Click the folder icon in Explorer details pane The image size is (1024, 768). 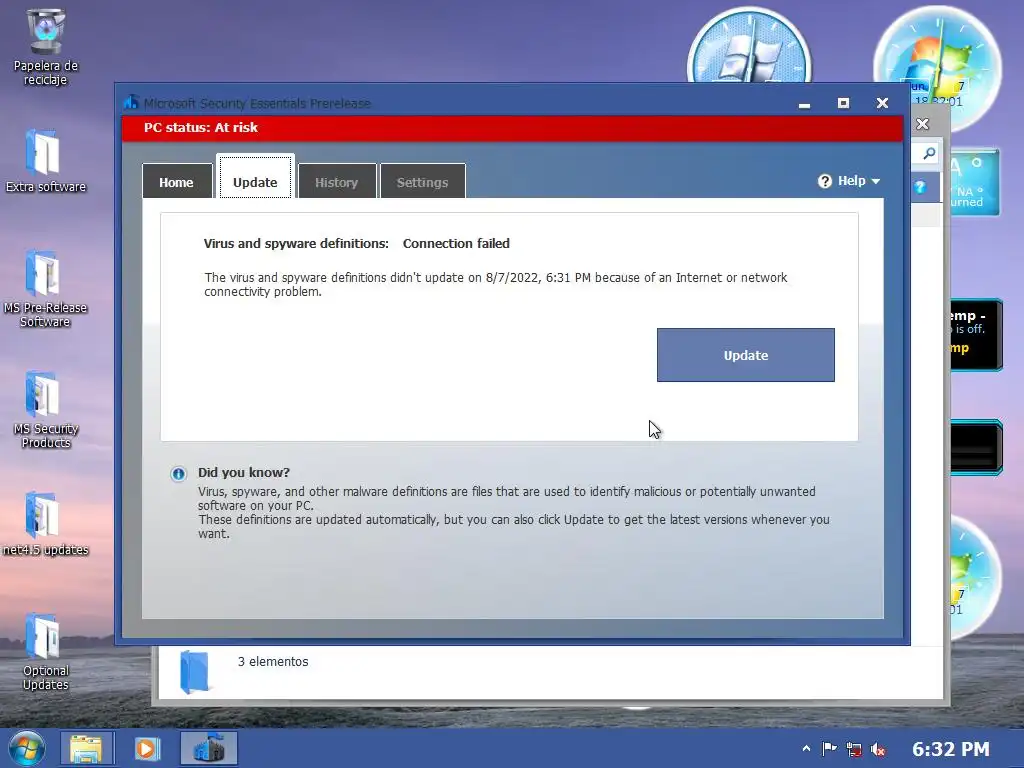tap(195, 671)
